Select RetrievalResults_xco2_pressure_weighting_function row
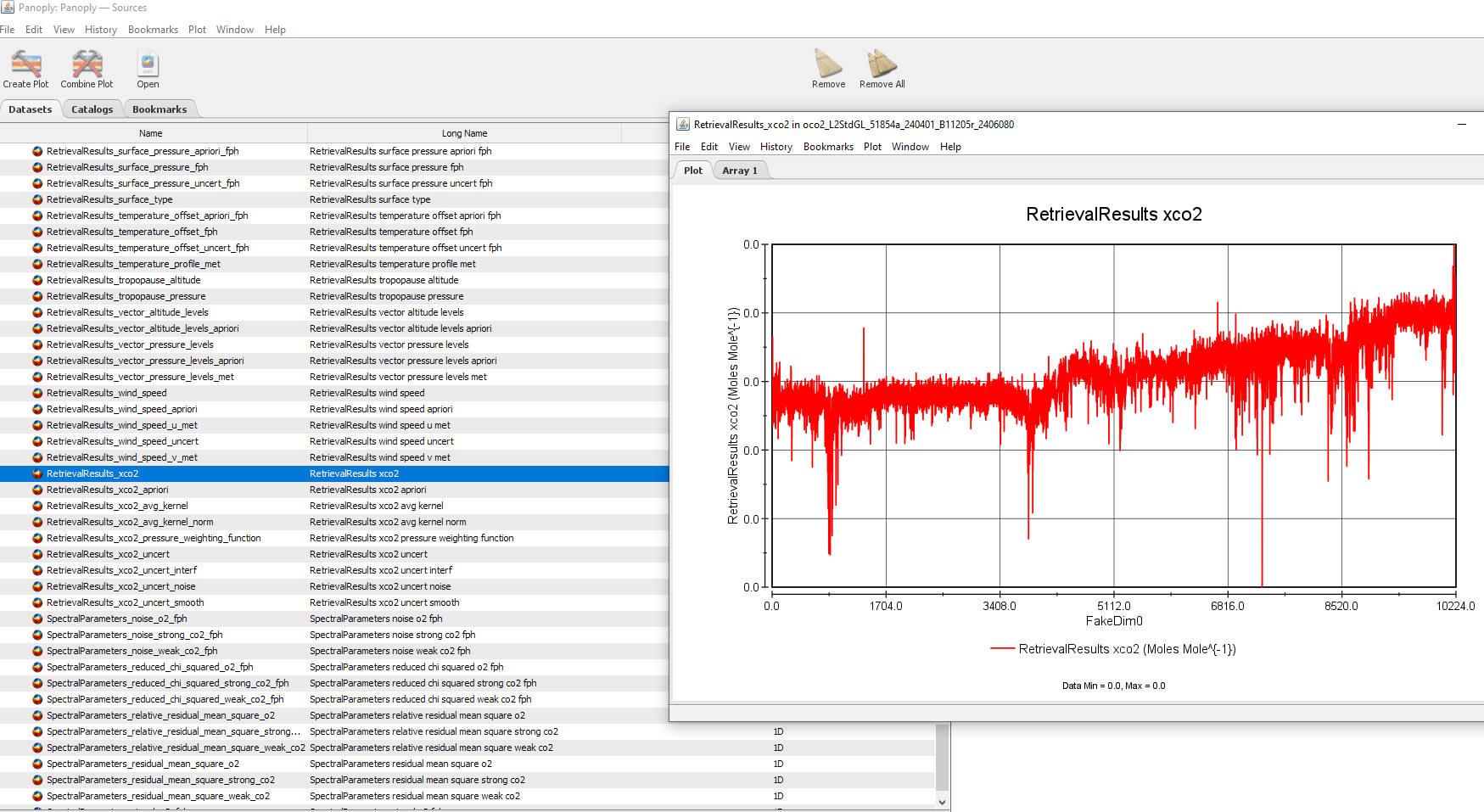This screenshot has height=812, width=1484. (334, 538)
